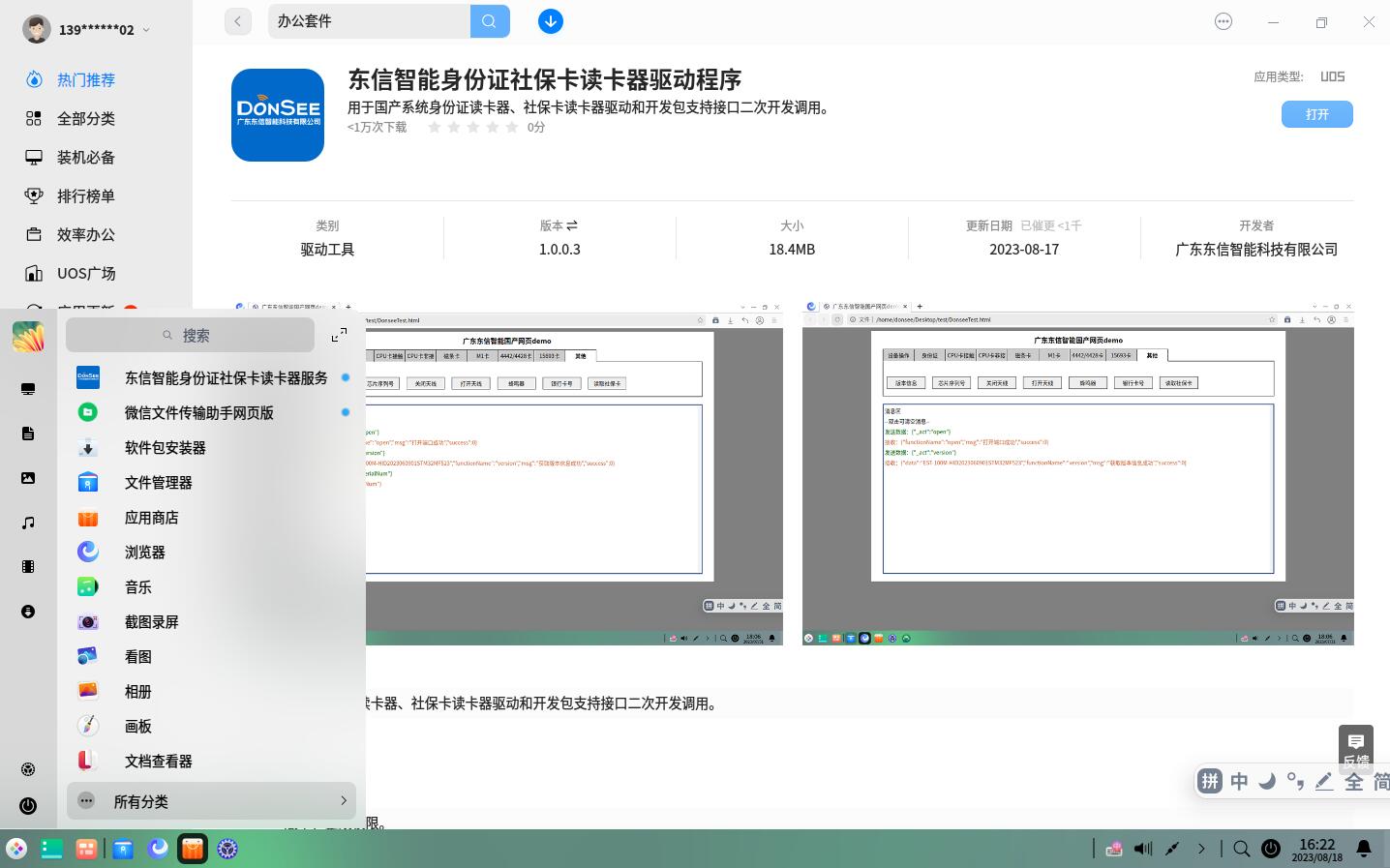The height and width of the screenshot is (868, 1390).
Task: Open 截图录屏 from the search results list
Action: 151,621
